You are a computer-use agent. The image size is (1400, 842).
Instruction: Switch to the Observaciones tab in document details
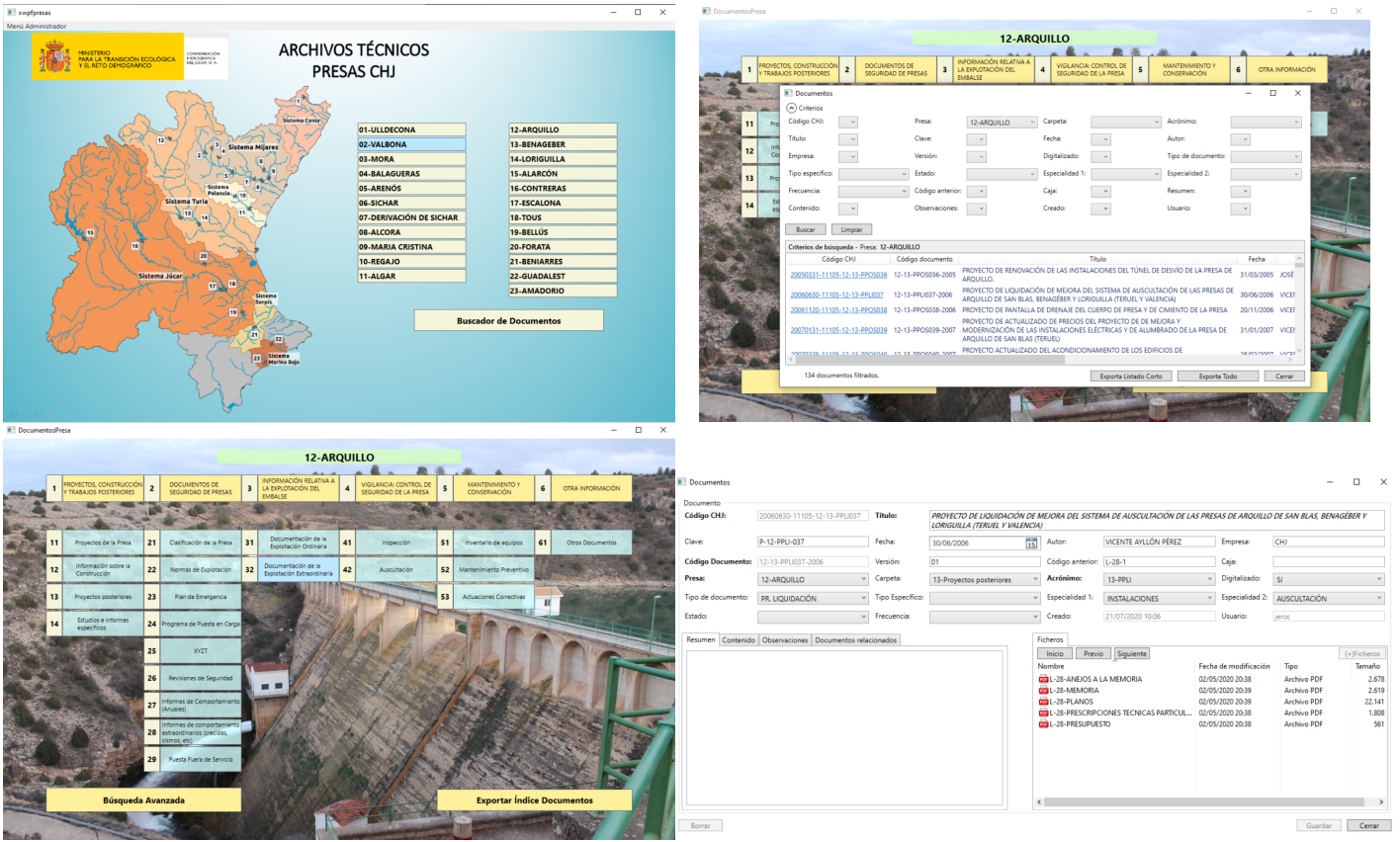click(x=785, y=640)
